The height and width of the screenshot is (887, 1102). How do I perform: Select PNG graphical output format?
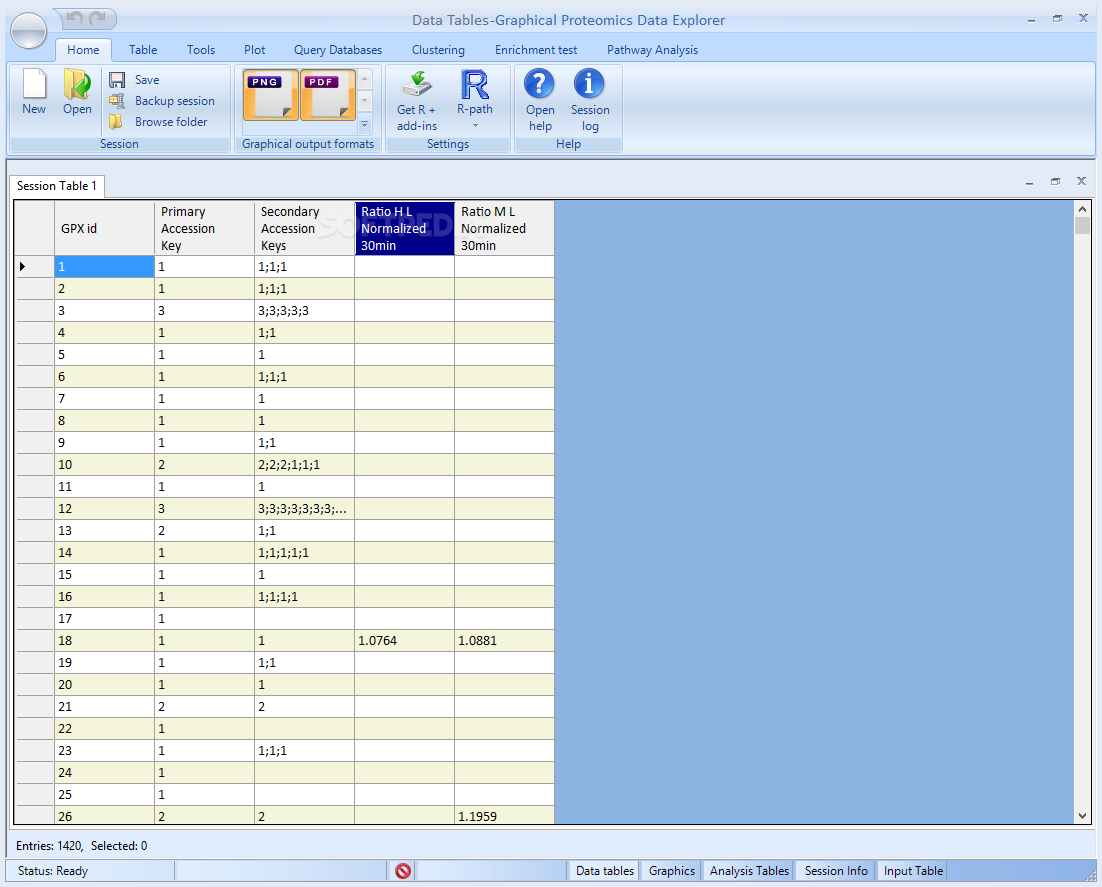point(271,95)
